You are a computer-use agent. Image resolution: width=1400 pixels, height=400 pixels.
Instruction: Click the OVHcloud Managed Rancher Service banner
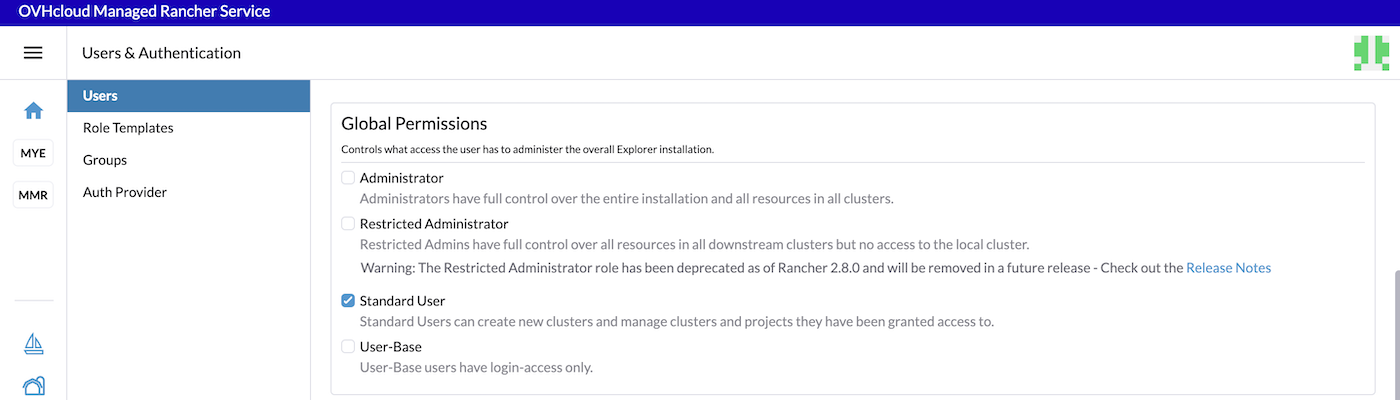click(144, 11)
